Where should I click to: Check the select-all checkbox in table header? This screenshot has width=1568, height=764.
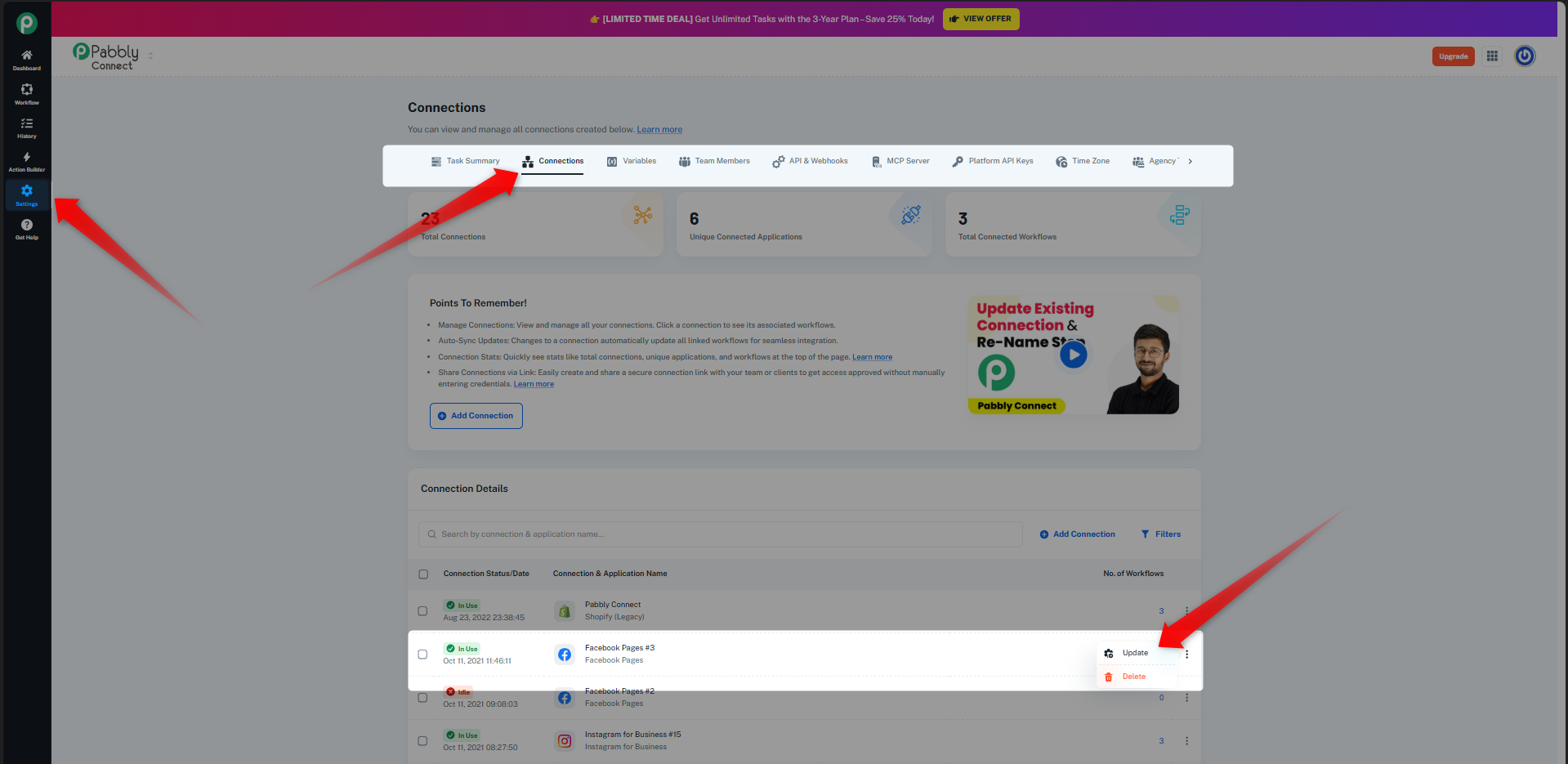click(x=423, y=574)
